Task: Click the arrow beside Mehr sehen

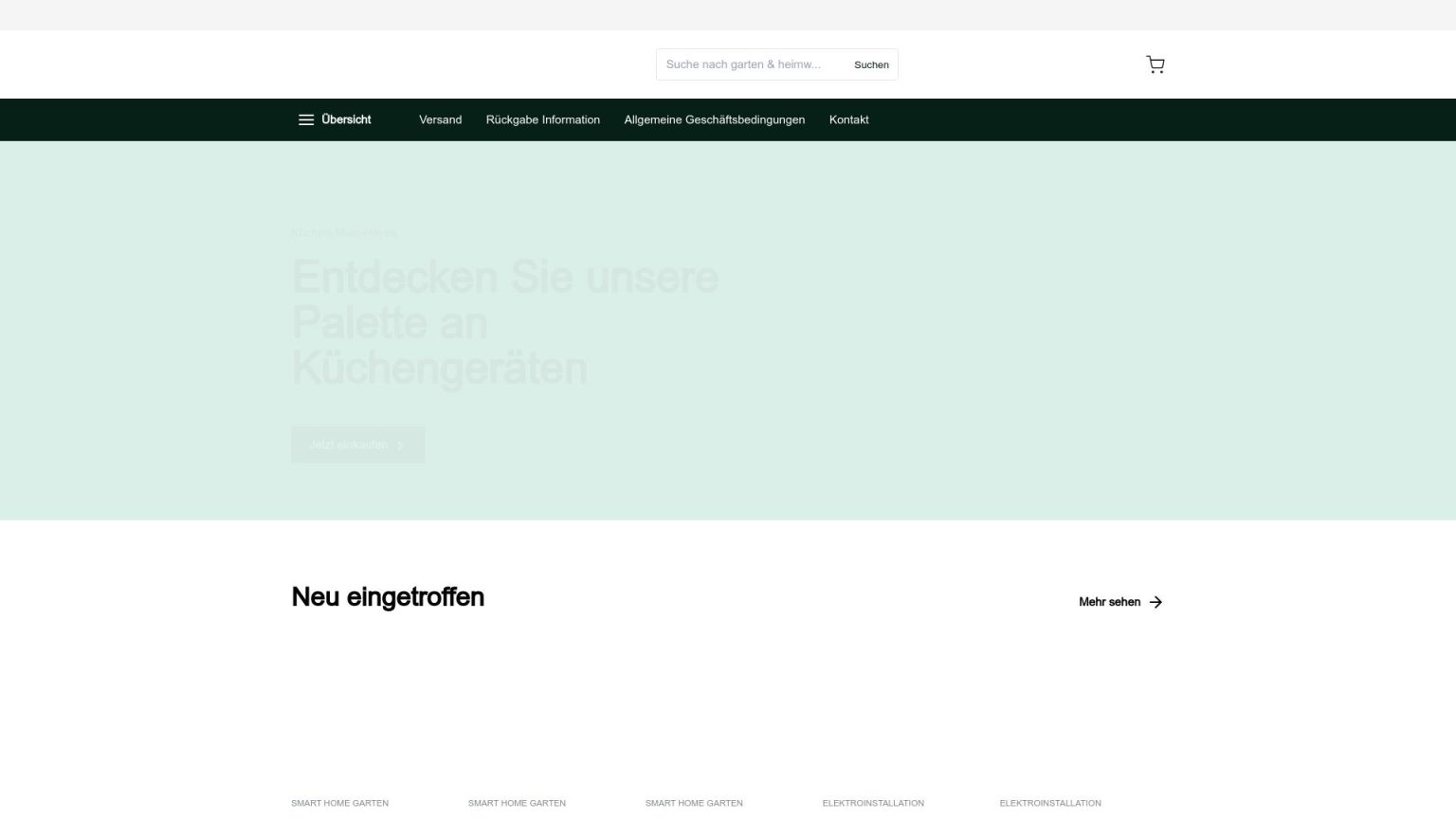Action: pyautogui.click(x=1156, y=602)
